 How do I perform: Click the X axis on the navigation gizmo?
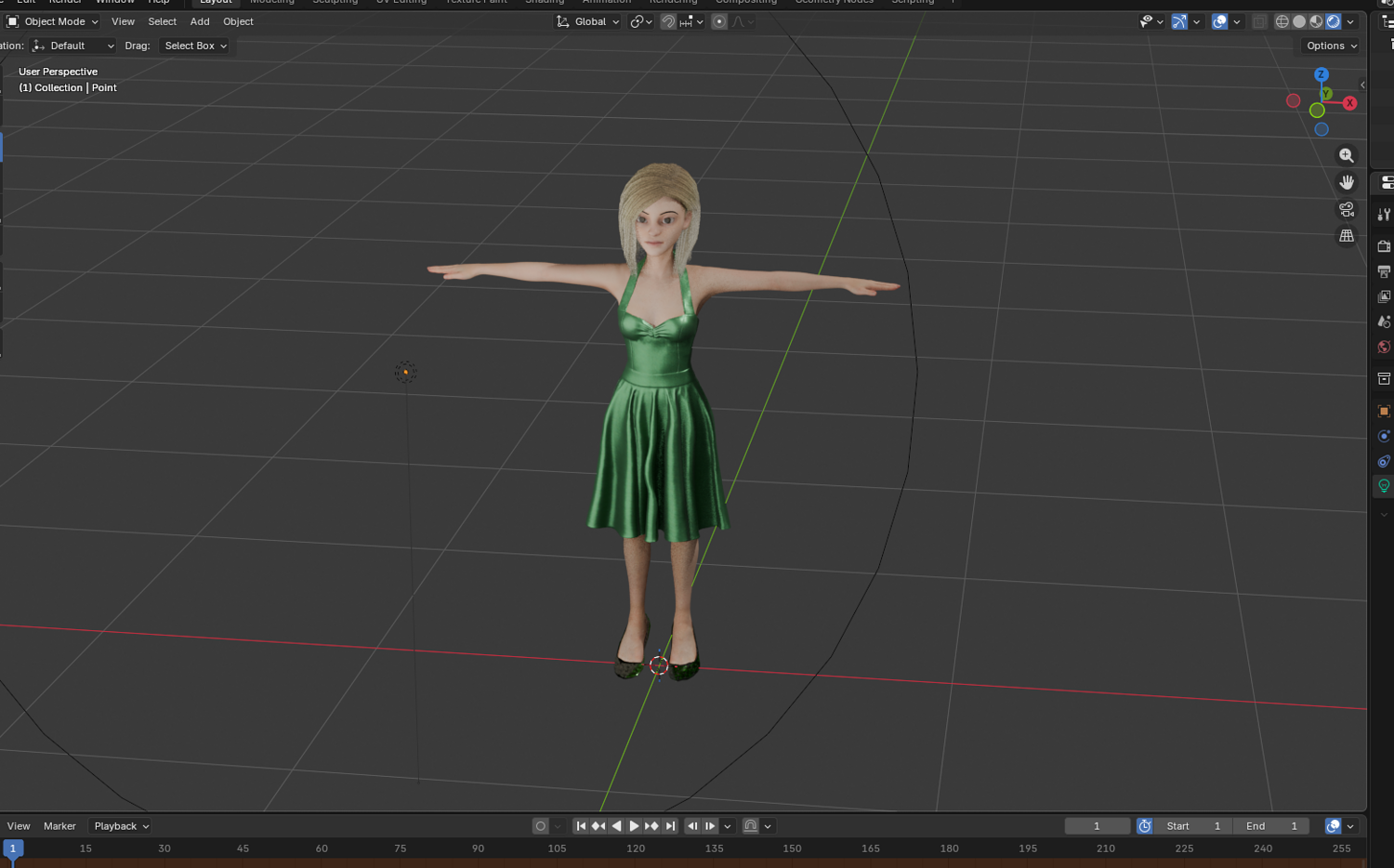click(x=1349, y=103)
